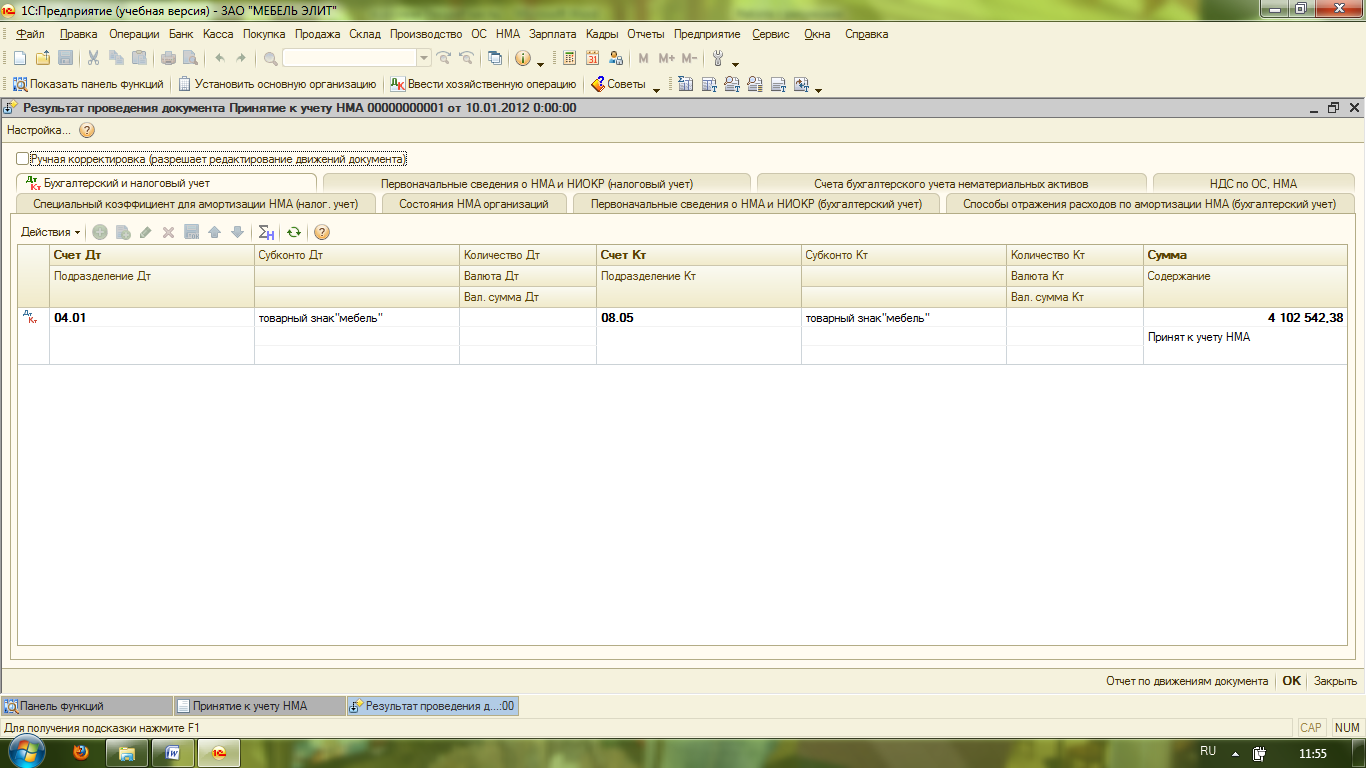Image resolution: width=1366 pixels, height=768 pixels.
Task: Click the pencil edit icon in table toolbar
Action: [146, 232]
